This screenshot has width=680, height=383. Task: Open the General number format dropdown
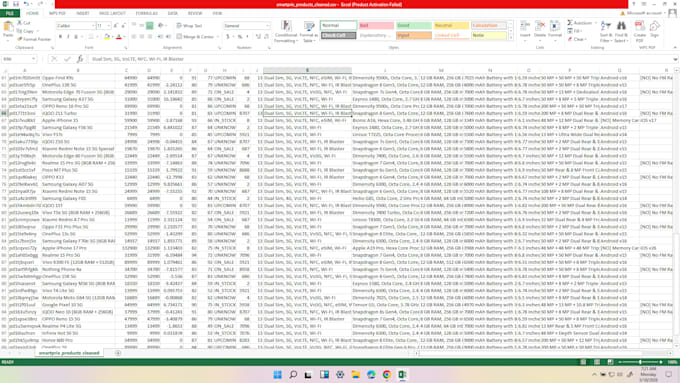(267, 26)
